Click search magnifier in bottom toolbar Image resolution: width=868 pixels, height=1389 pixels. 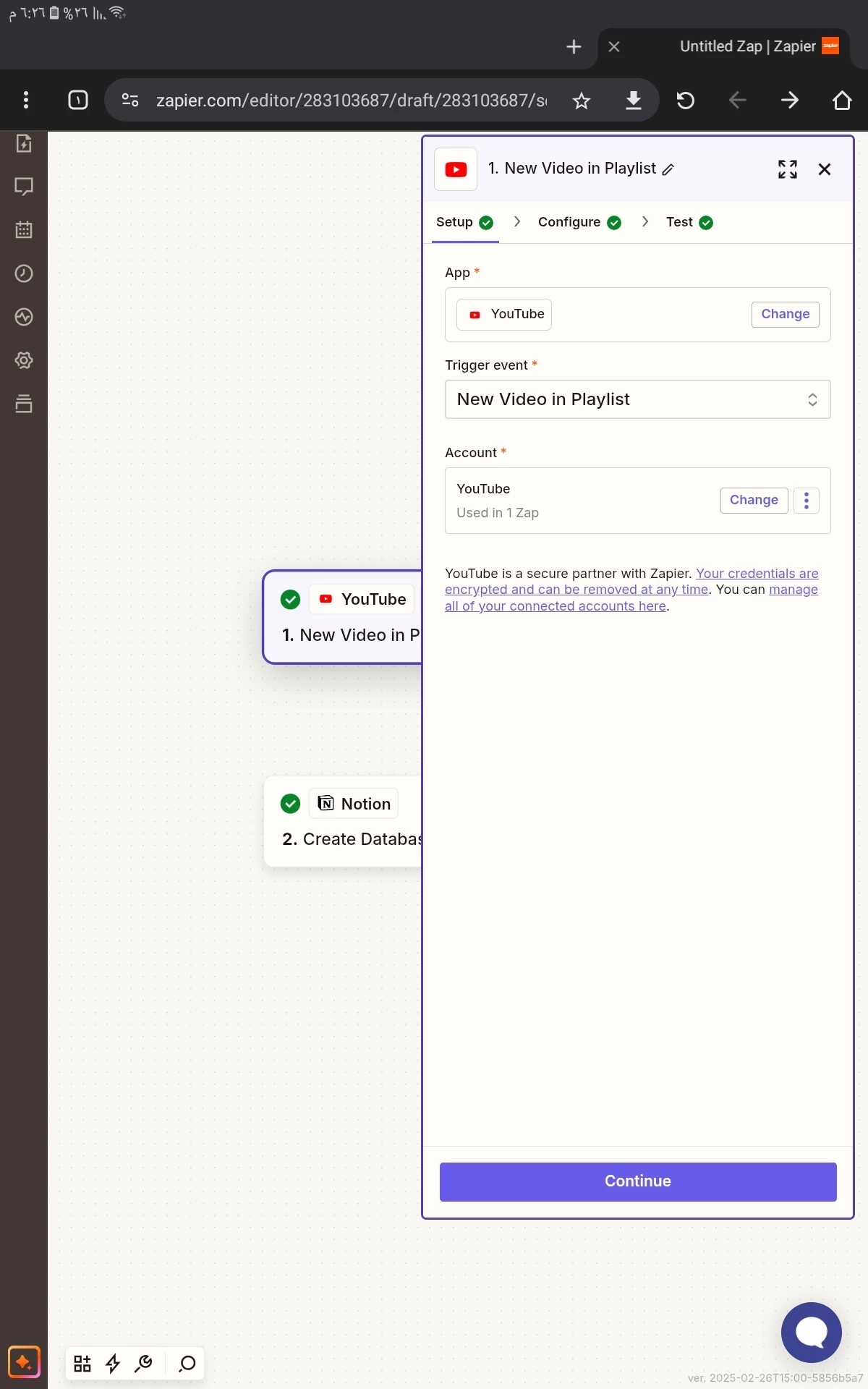187,1364
